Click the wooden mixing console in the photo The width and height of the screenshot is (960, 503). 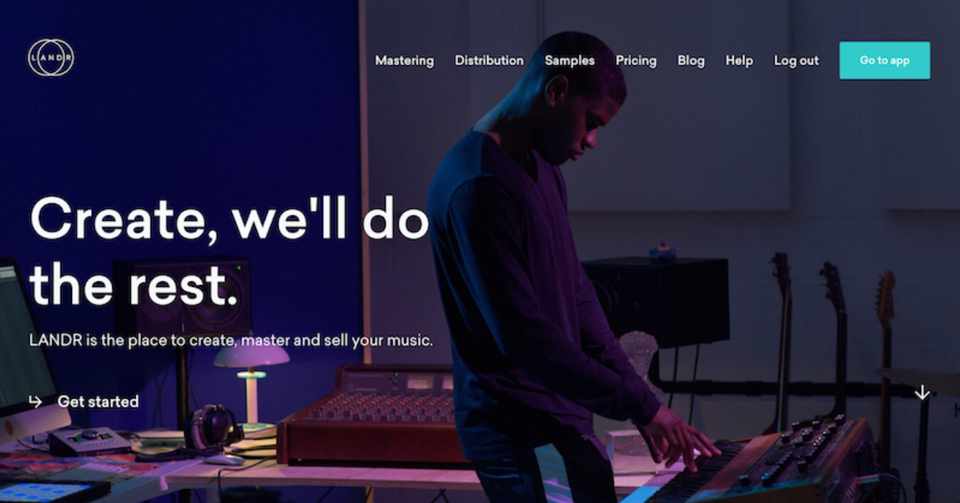click(x=372, y=414)
